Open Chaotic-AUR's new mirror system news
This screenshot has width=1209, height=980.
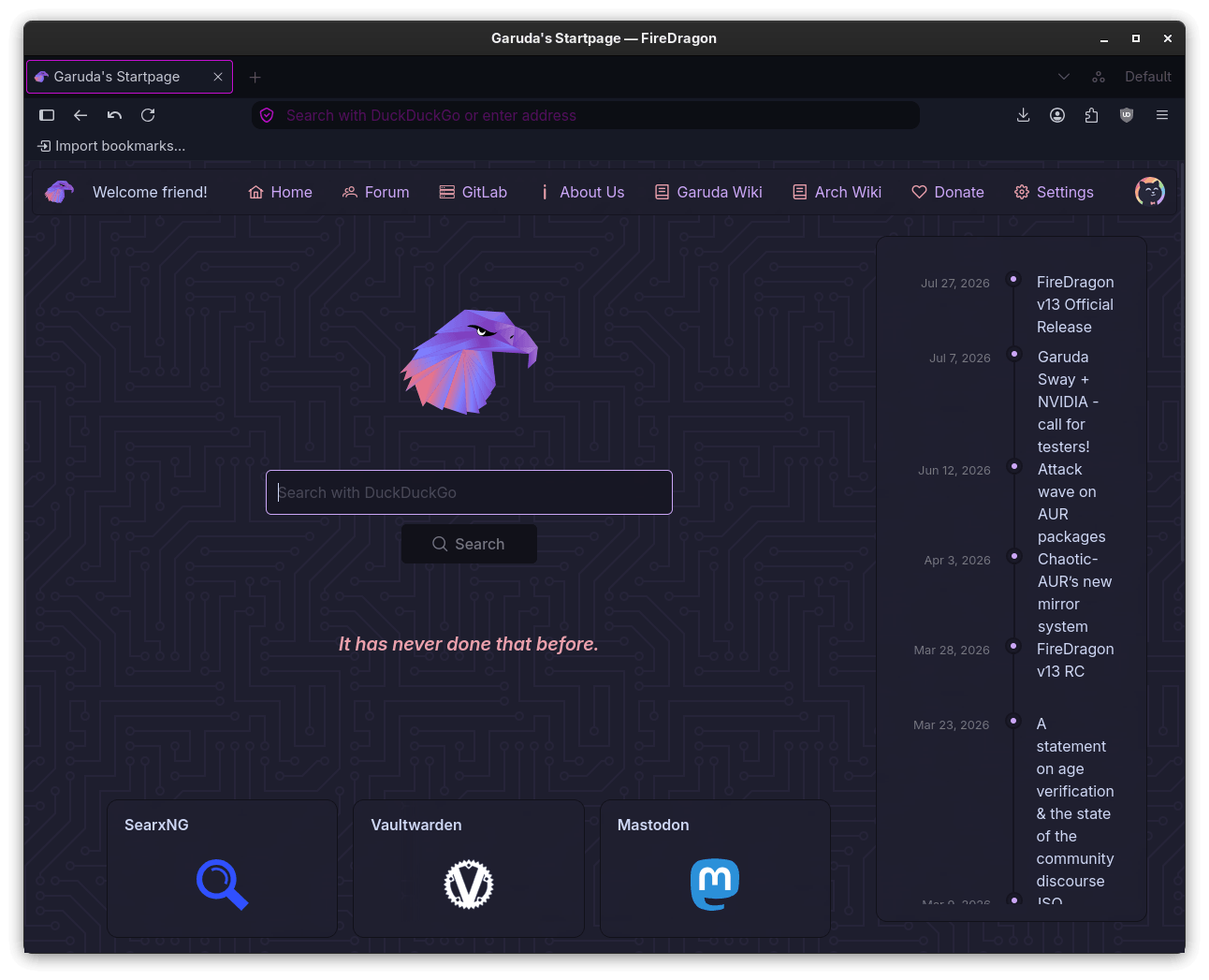point(1074,592)
